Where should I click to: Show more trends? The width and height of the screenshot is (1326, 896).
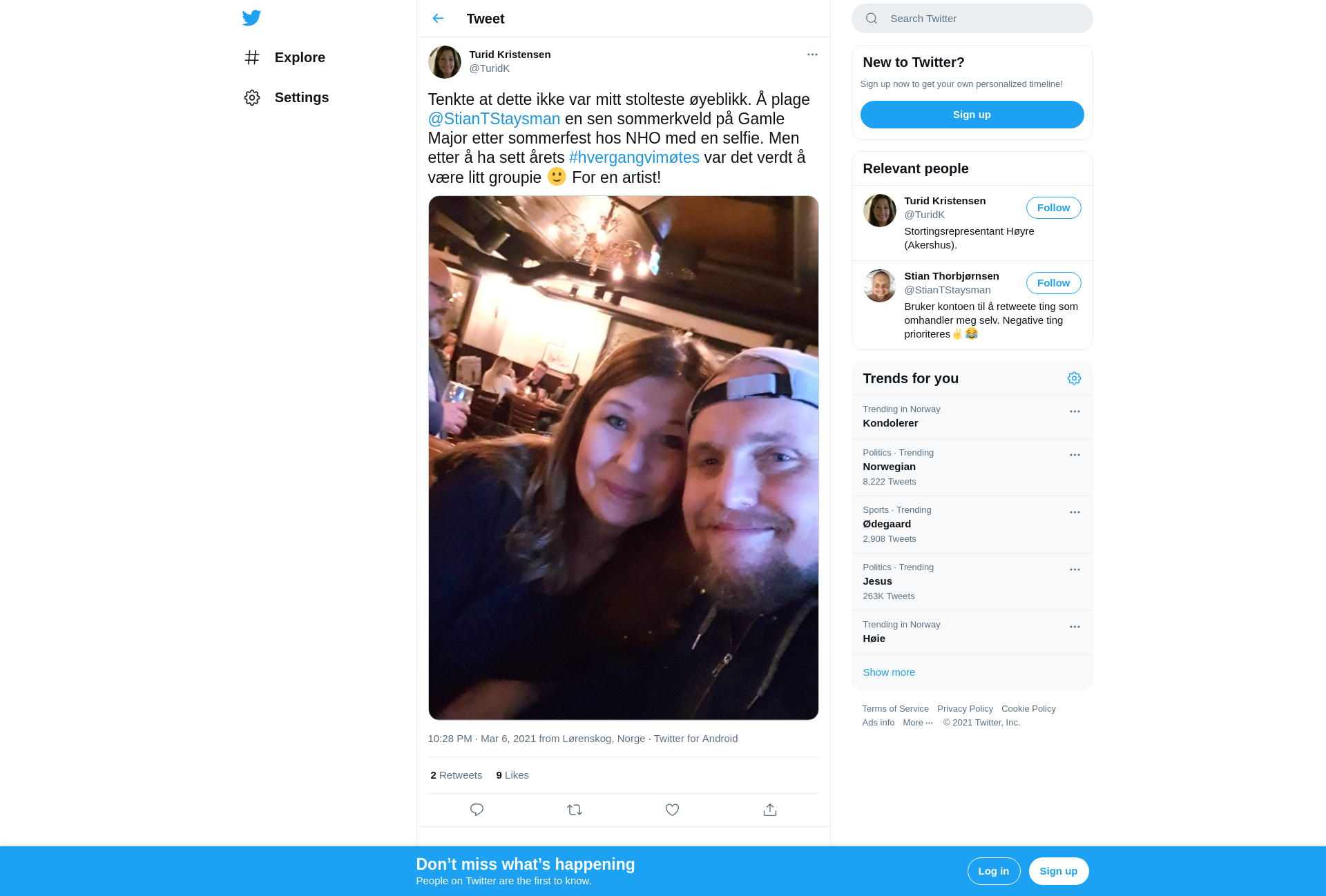click(889, 672)
